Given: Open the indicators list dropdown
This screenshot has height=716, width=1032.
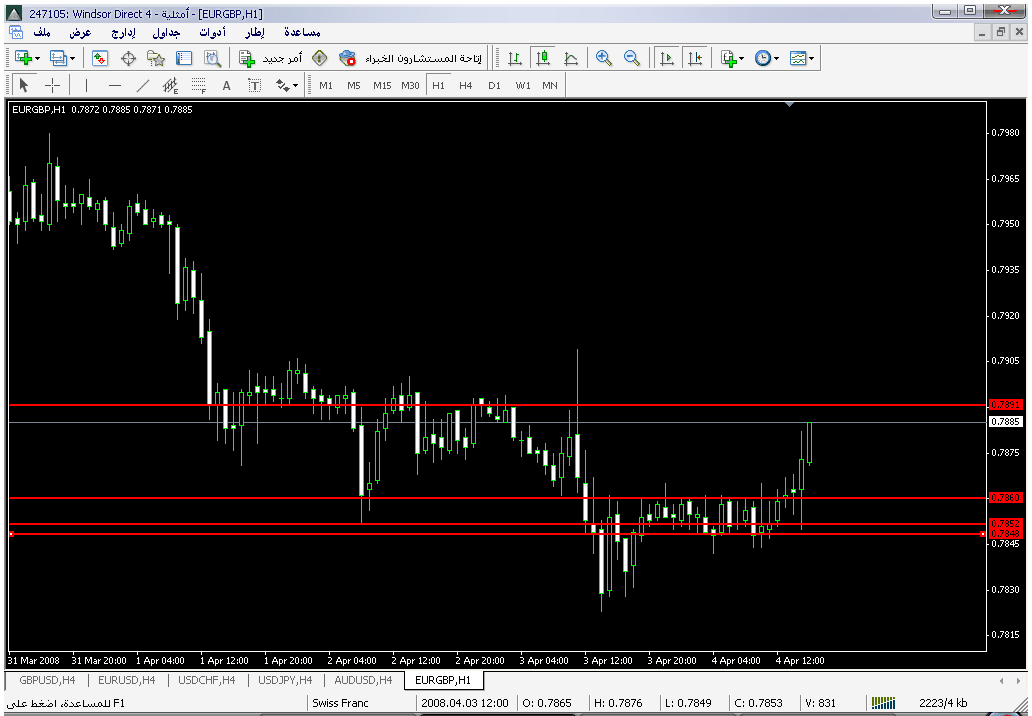Looking at the screenshot, I should pos(741,59).
